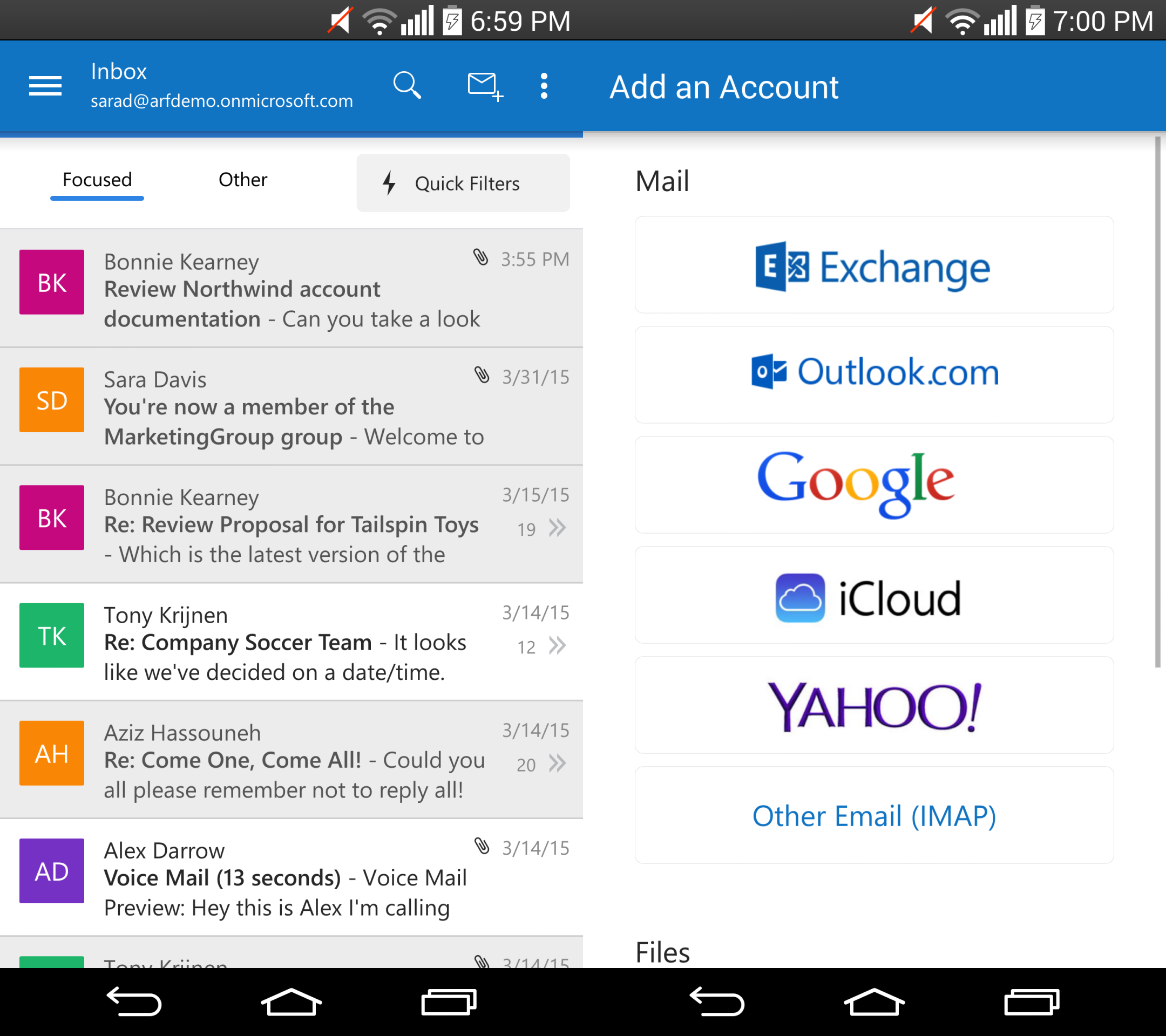Compose a new email via envelope icon
The height and width of the screenshot is (1036, 1166).
(485, 87)
